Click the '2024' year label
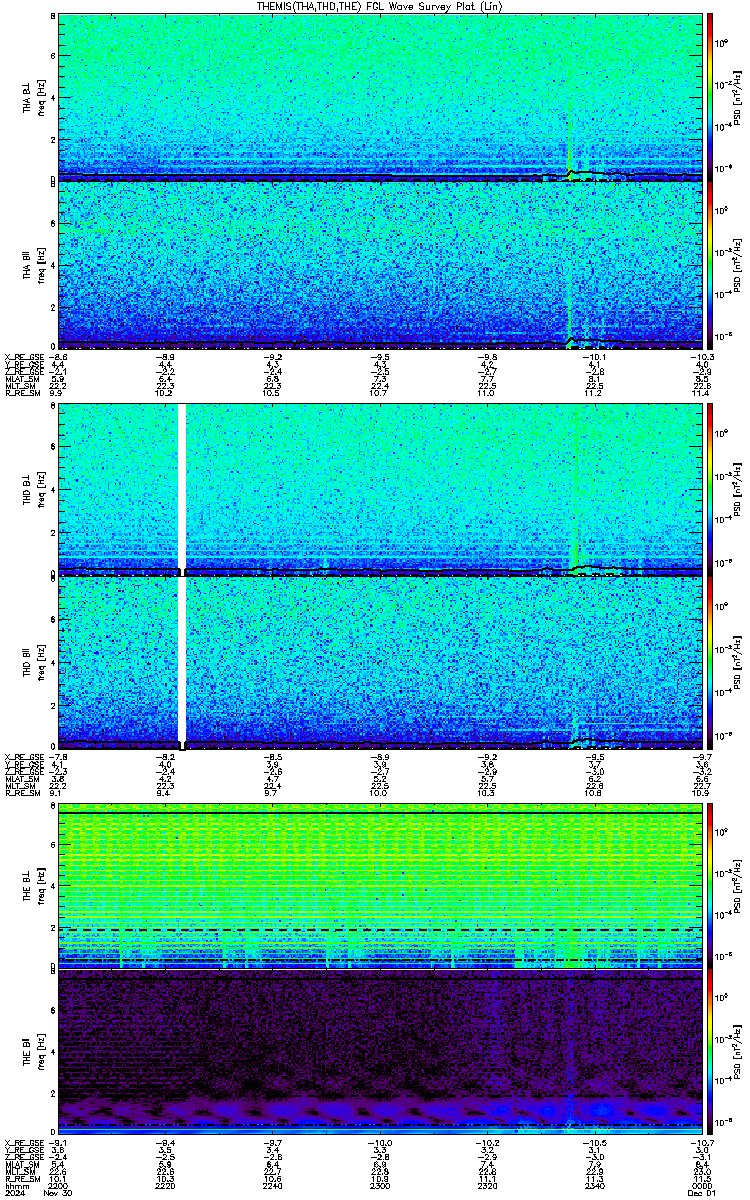Screen dimensions: 750x1200 pyautogui.click(x=15, y=1193)
